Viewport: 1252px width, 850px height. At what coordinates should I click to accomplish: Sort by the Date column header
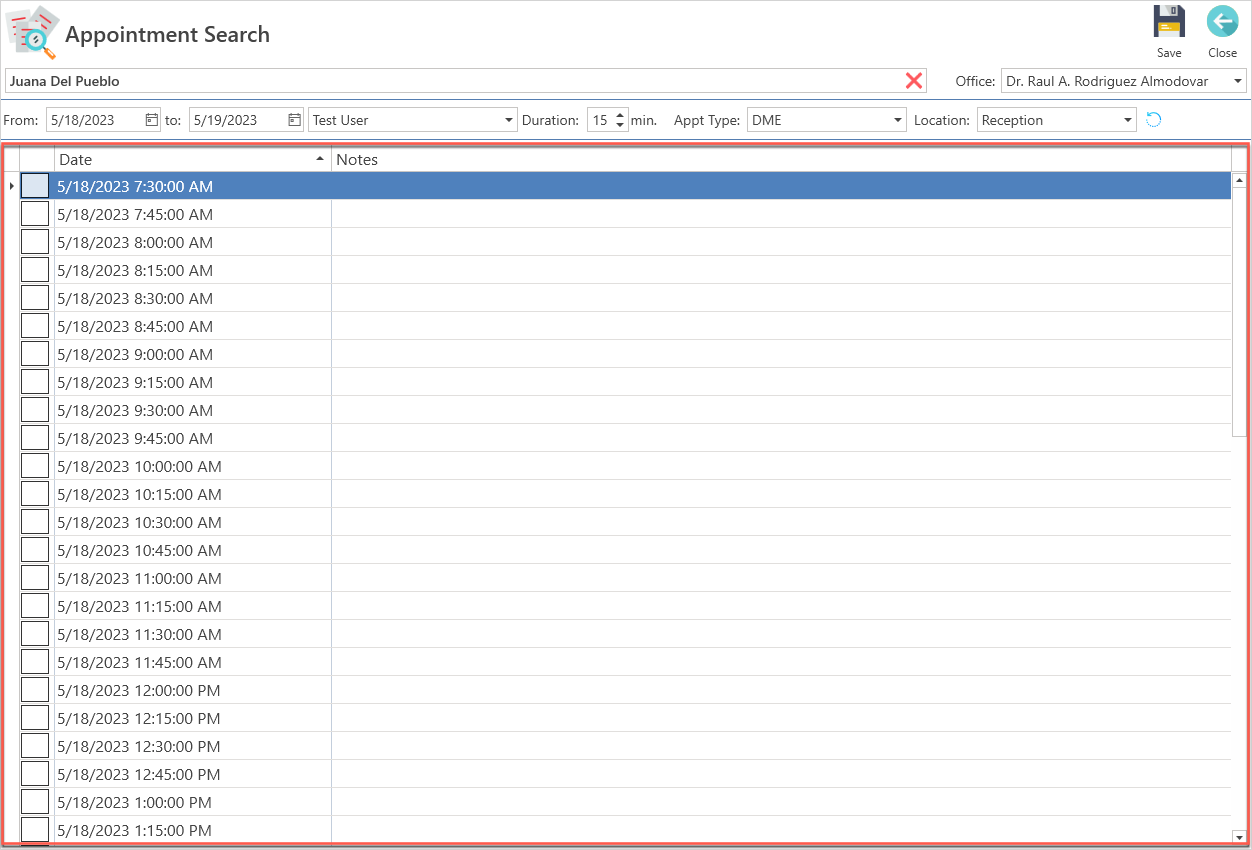pyautogui.click(x=192, y=159)
